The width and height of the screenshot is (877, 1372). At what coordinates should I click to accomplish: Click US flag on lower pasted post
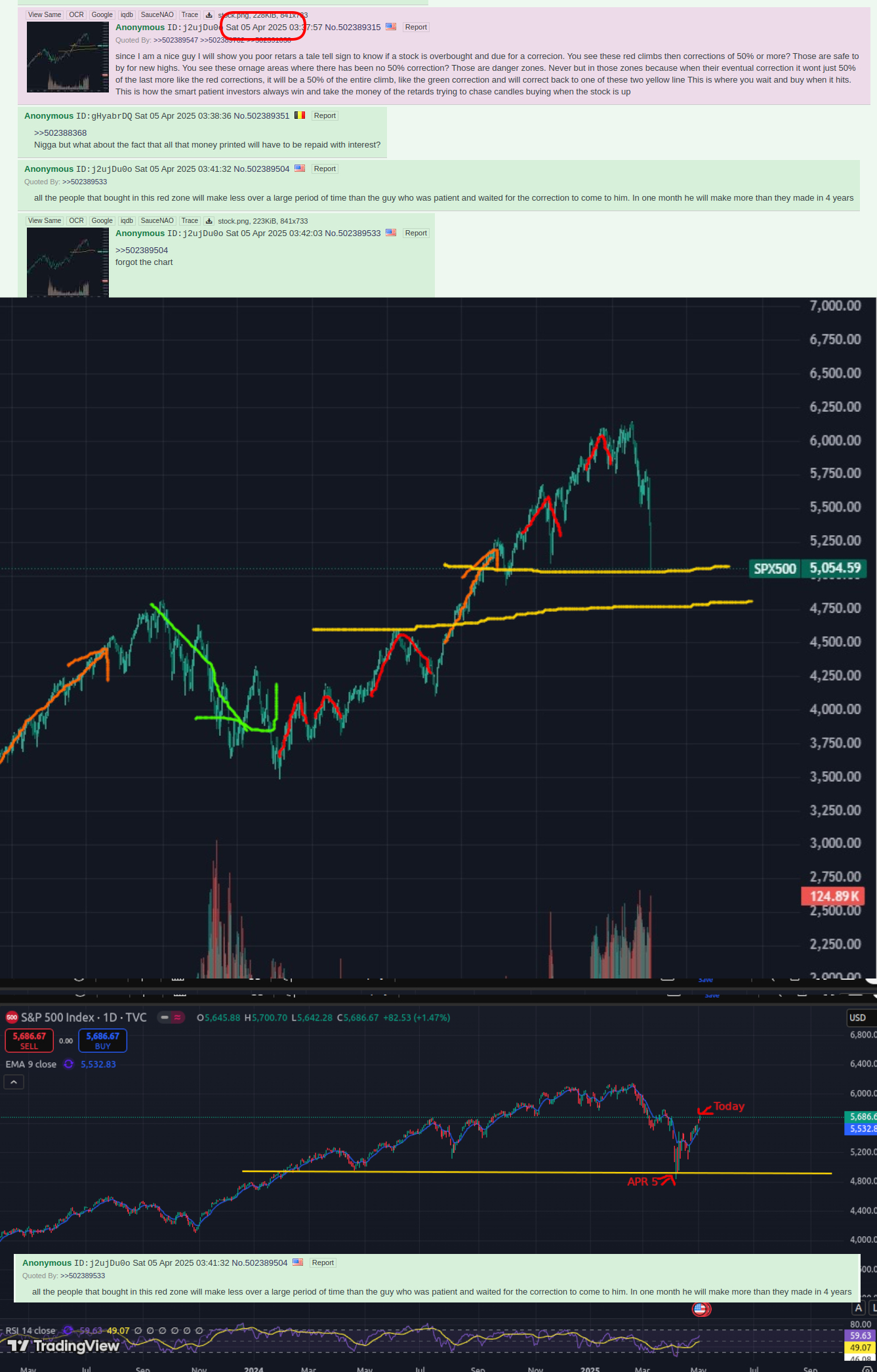[298, 1262]
